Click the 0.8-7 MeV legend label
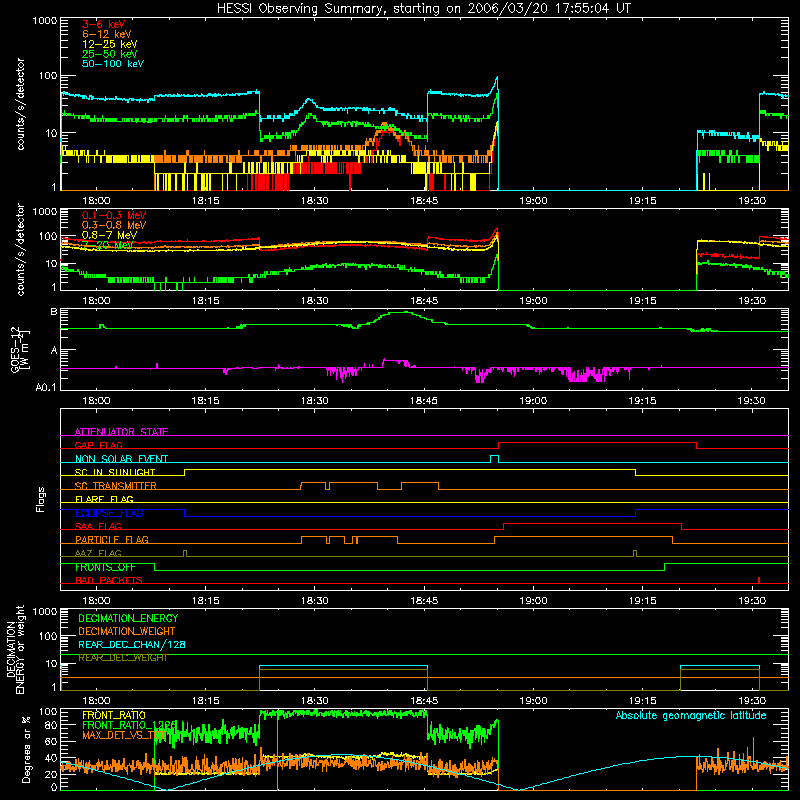800x800 pixels. pyautogui.click(x=109, y=235)
